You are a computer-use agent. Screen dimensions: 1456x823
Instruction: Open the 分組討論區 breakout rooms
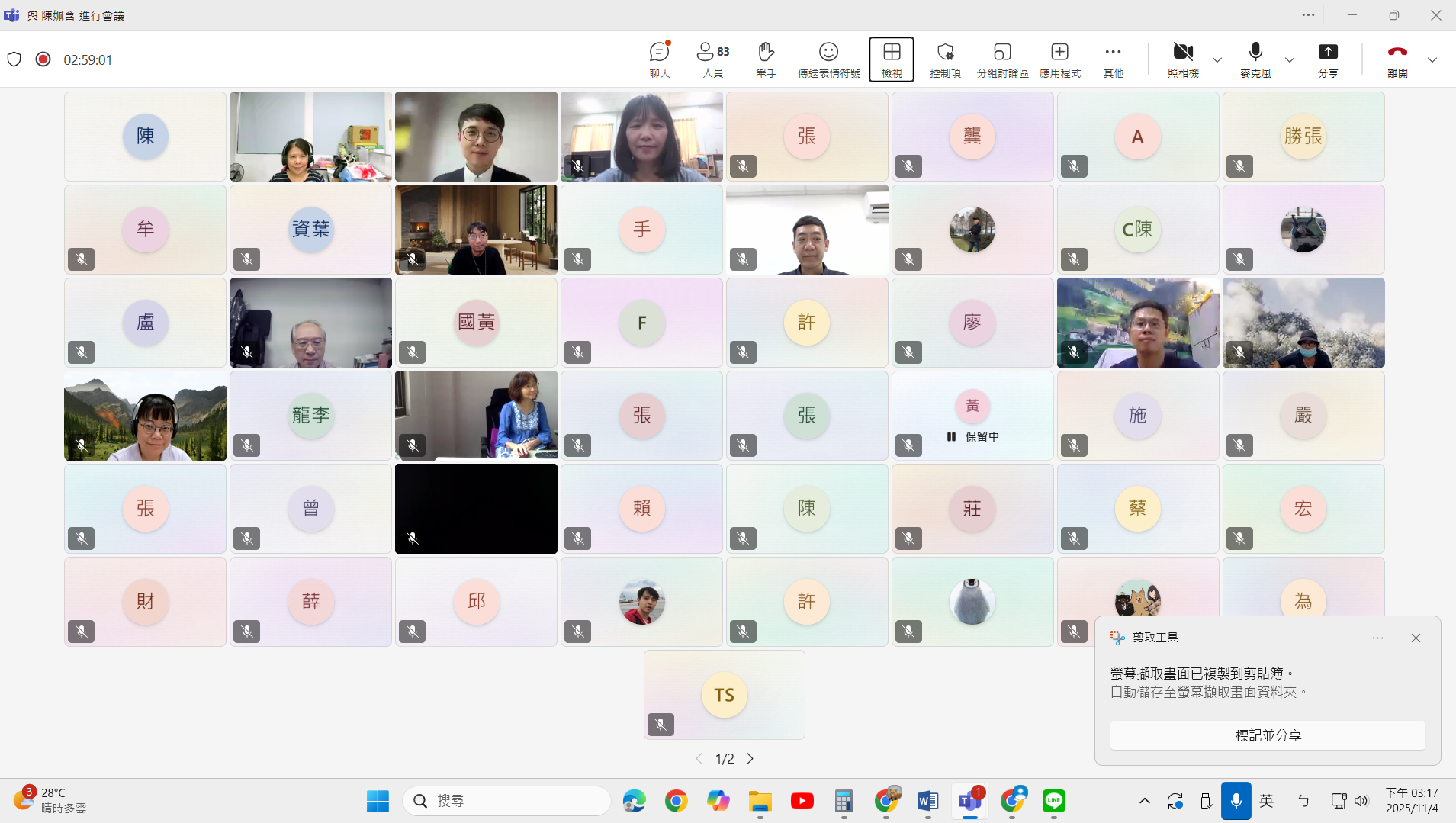[1001, 59]
